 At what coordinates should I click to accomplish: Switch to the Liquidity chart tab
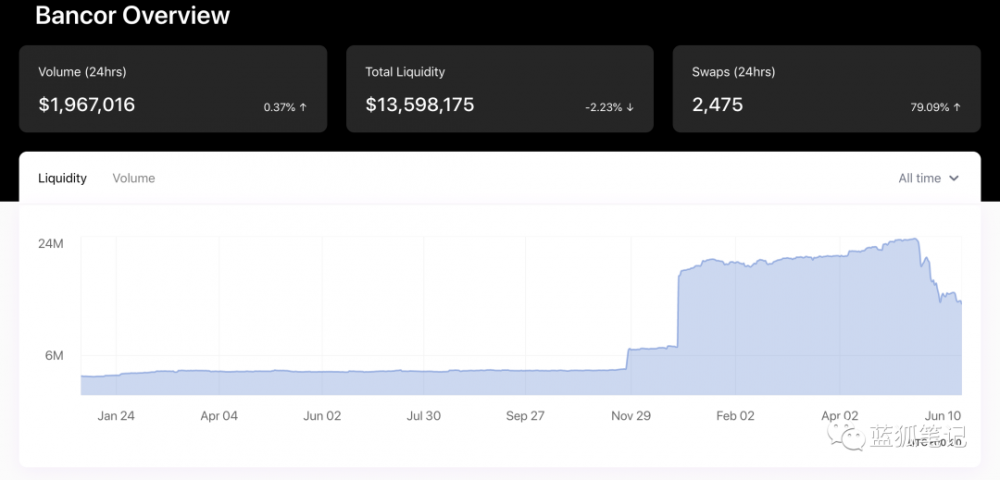pos(62,178)
